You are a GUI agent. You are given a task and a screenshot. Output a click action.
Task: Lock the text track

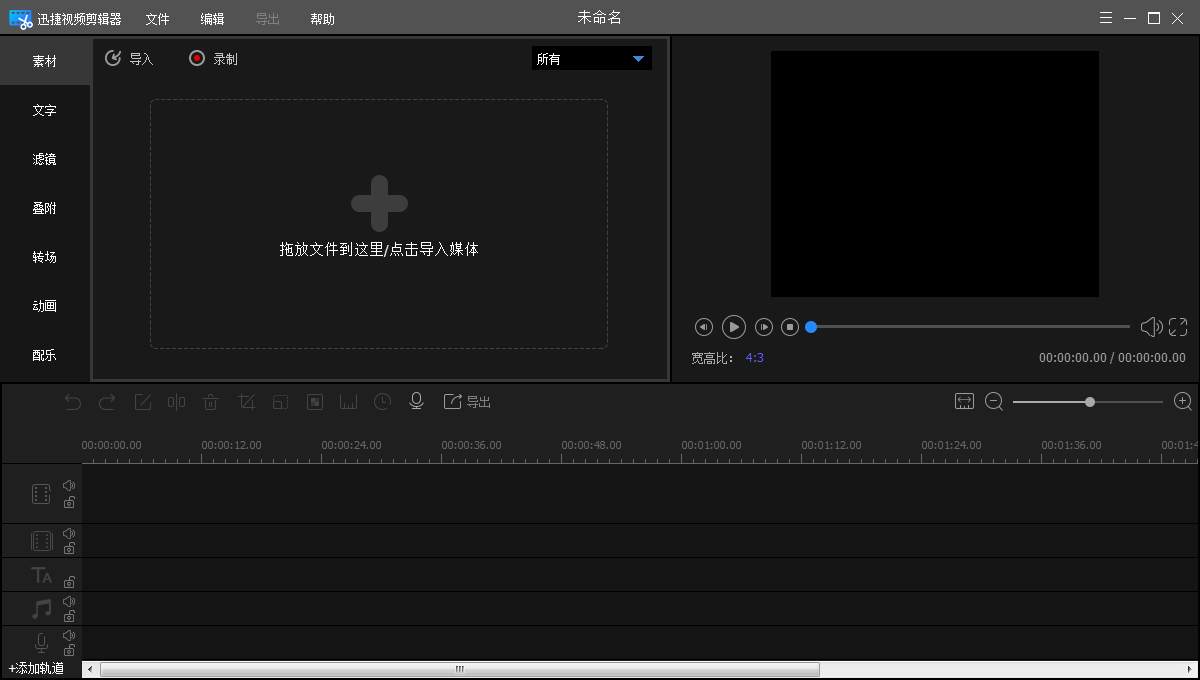tap(69, 582)
